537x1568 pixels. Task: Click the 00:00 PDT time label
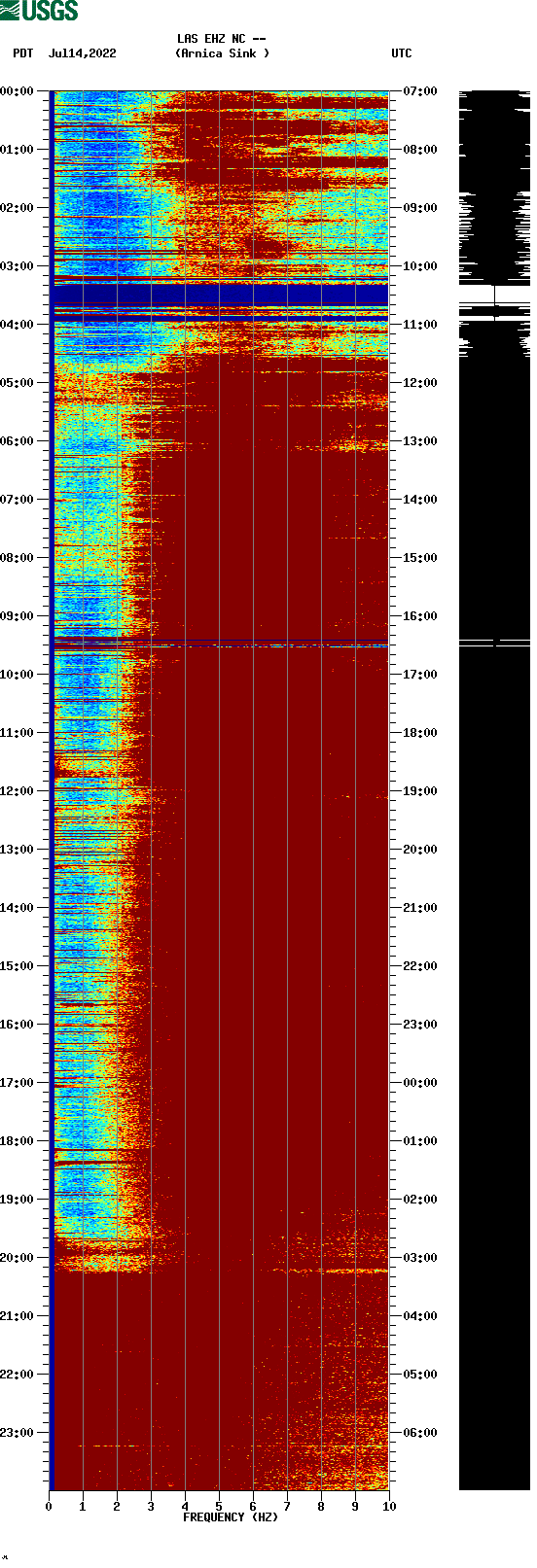17,91
